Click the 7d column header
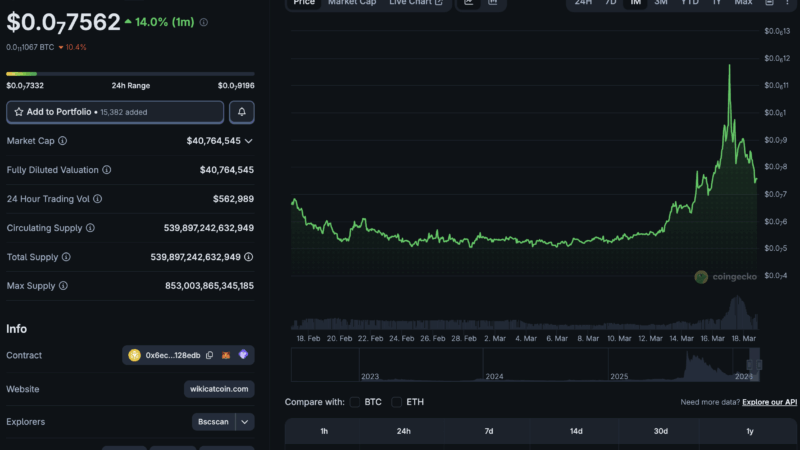800x450 pixels. pos(489,431)
